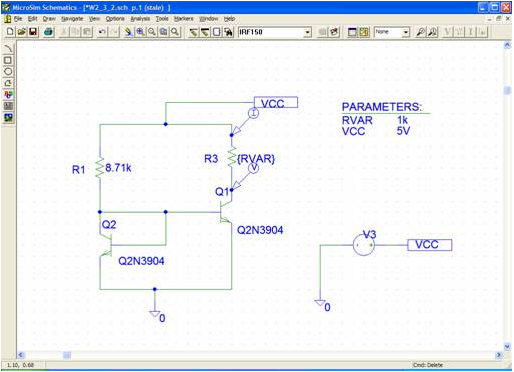Open the Edit menu
The image size is (514, 372).
coord(32,19)
